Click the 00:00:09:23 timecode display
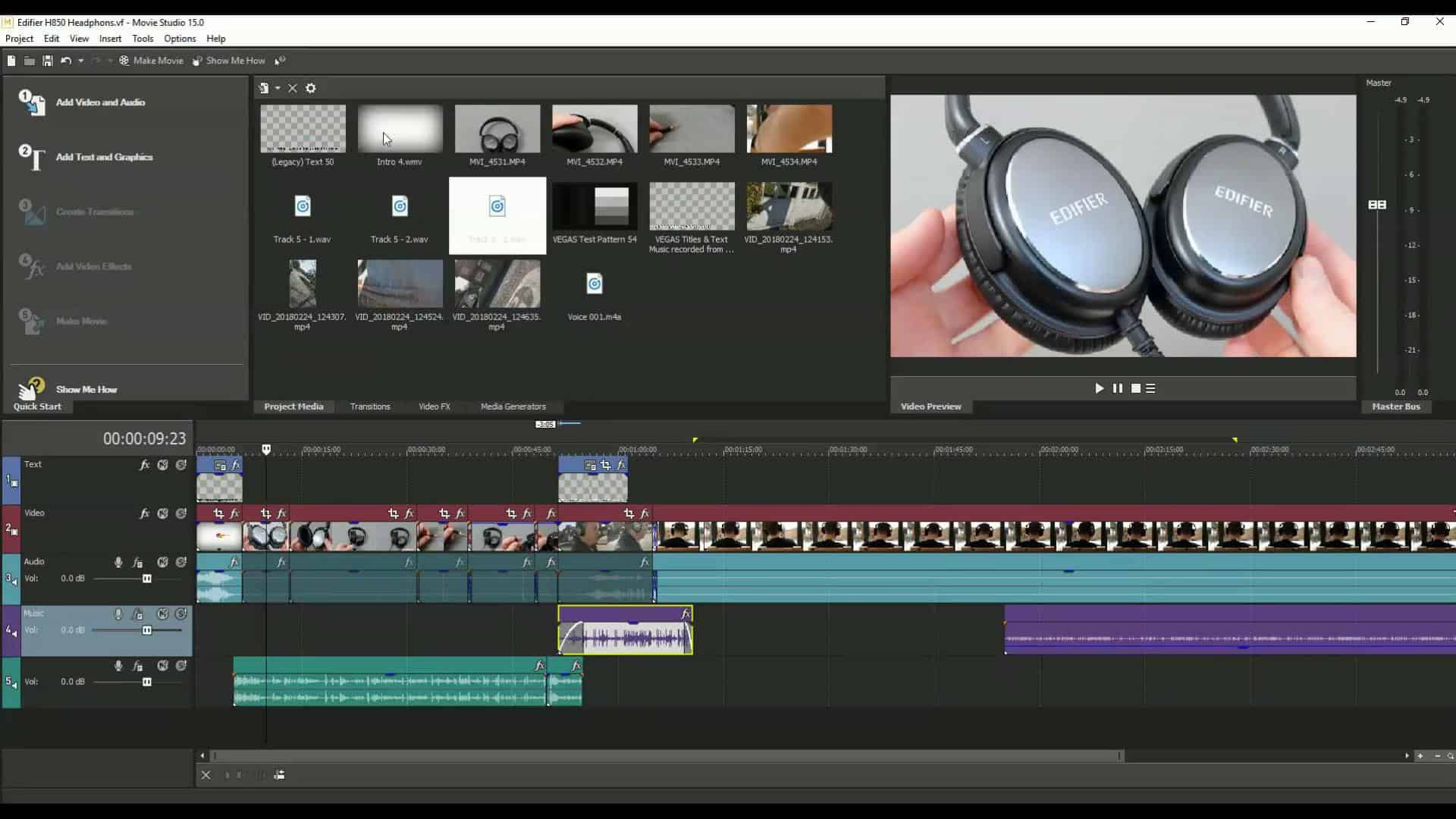 144,438
